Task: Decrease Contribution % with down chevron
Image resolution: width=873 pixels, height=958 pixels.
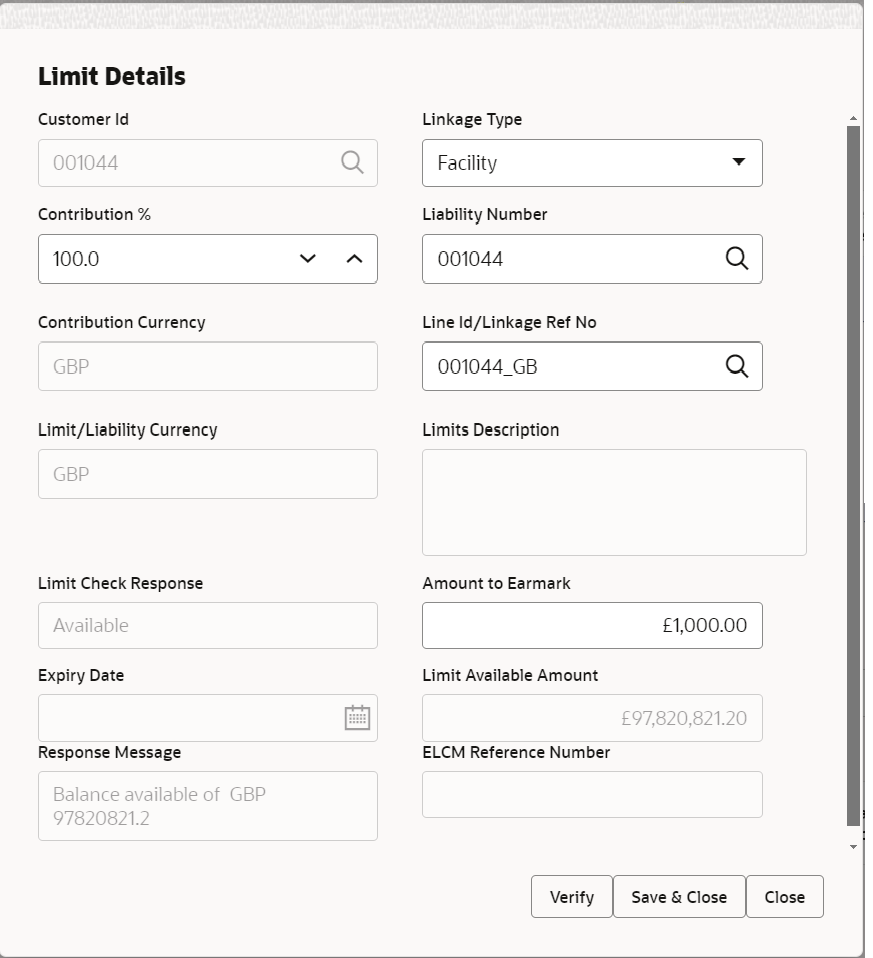Action: 308,258
